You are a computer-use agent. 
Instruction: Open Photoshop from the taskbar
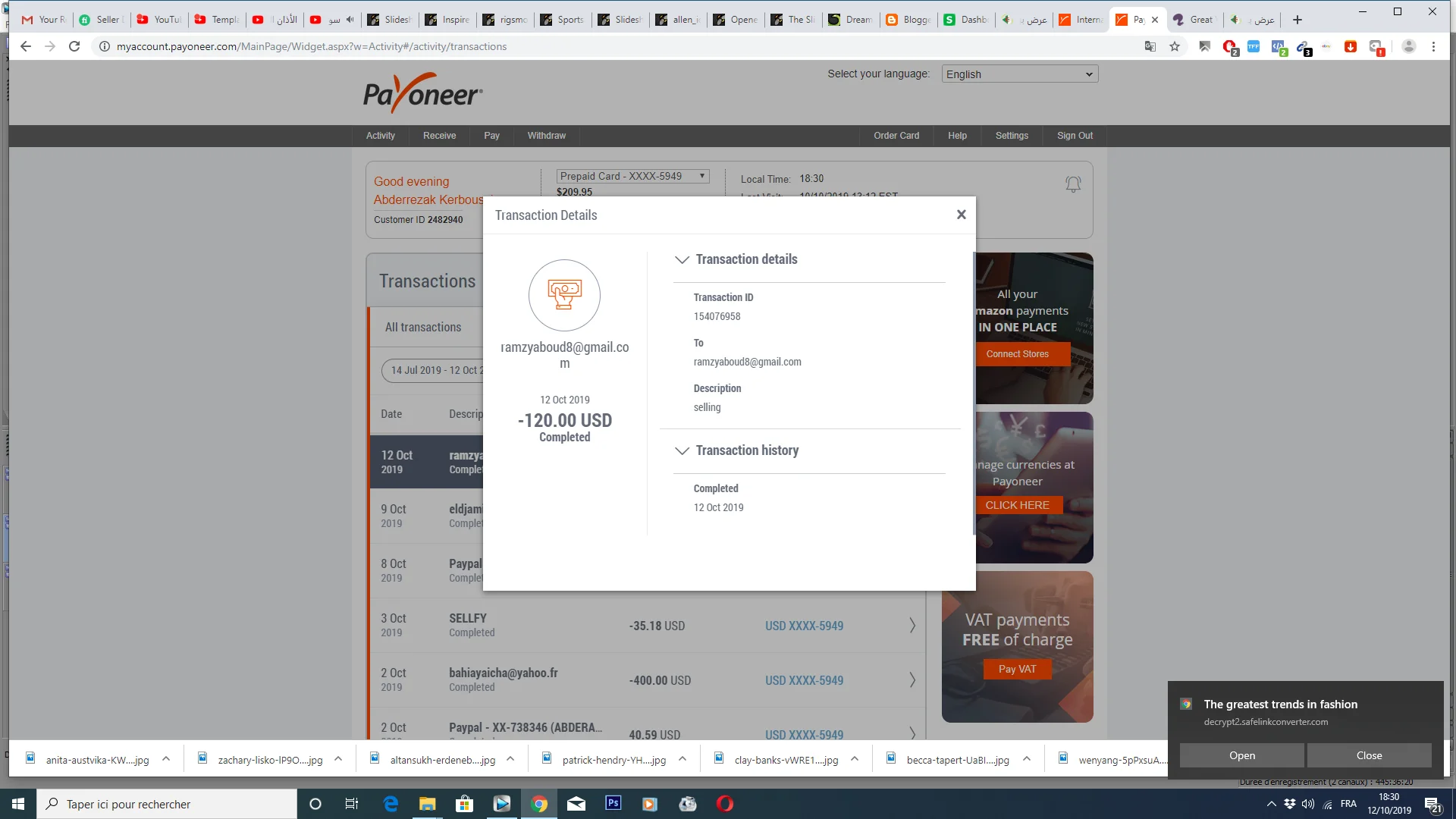point(613,803)
